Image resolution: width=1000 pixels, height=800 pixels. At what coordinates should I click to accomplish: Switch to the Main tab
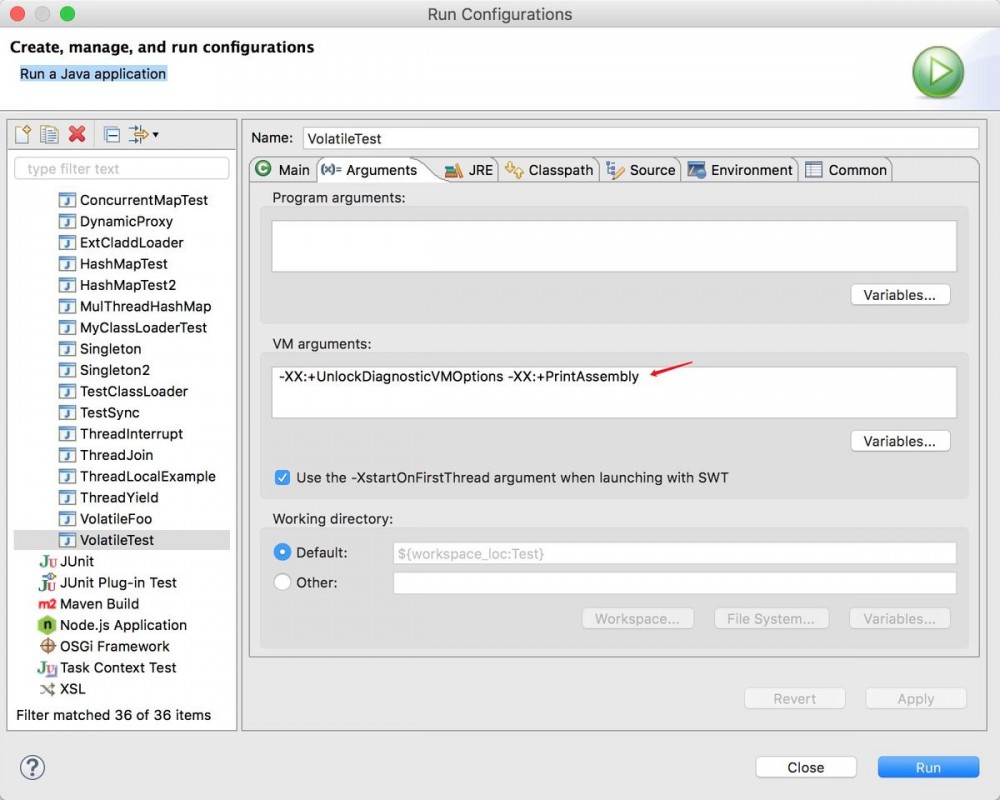283,170
